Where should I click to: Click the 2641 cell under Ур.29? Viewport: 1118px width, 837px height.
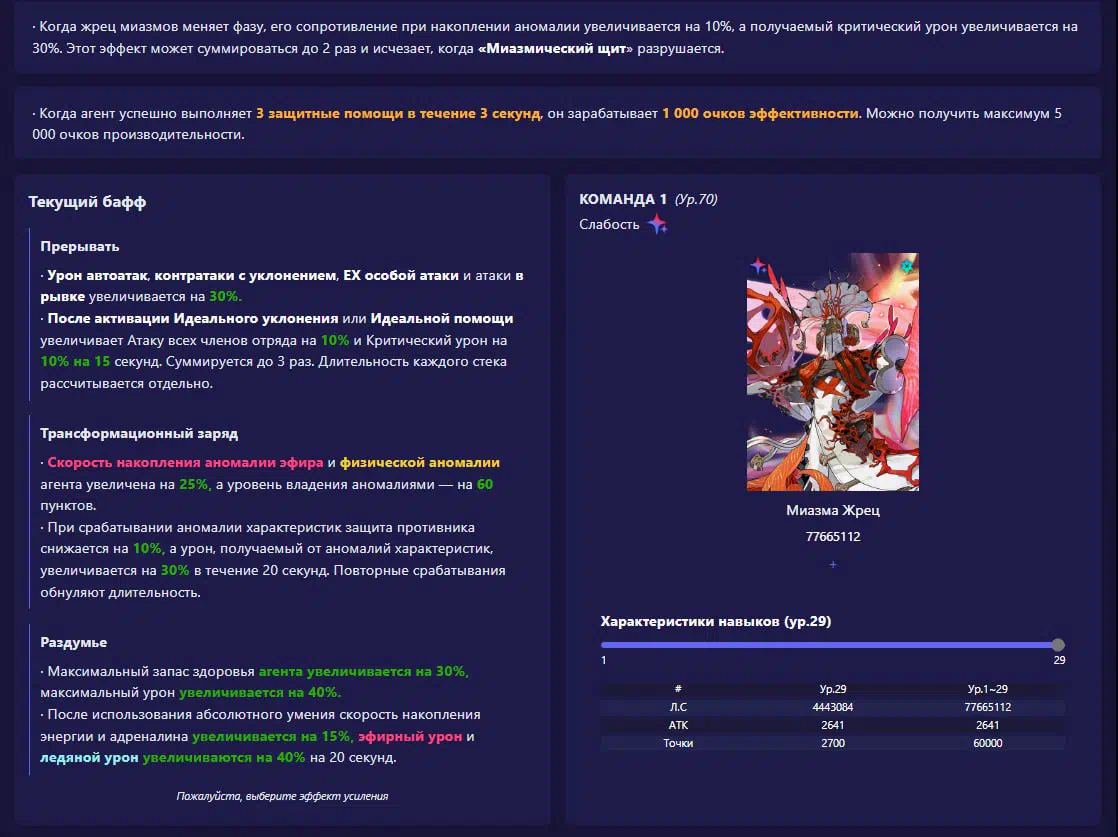pos(833,724)
